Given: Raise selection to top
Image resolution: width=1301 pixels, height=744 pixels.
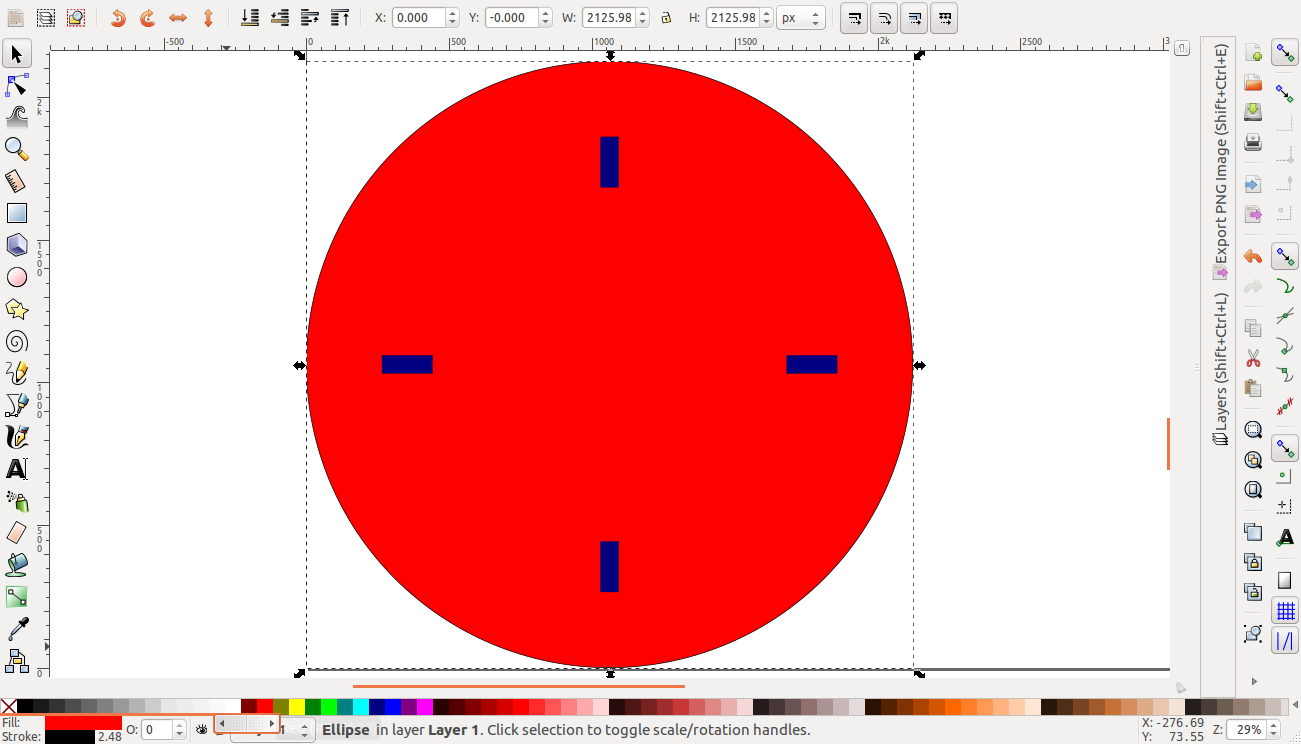Looking at the screenshot, I should tap(340, 18).
